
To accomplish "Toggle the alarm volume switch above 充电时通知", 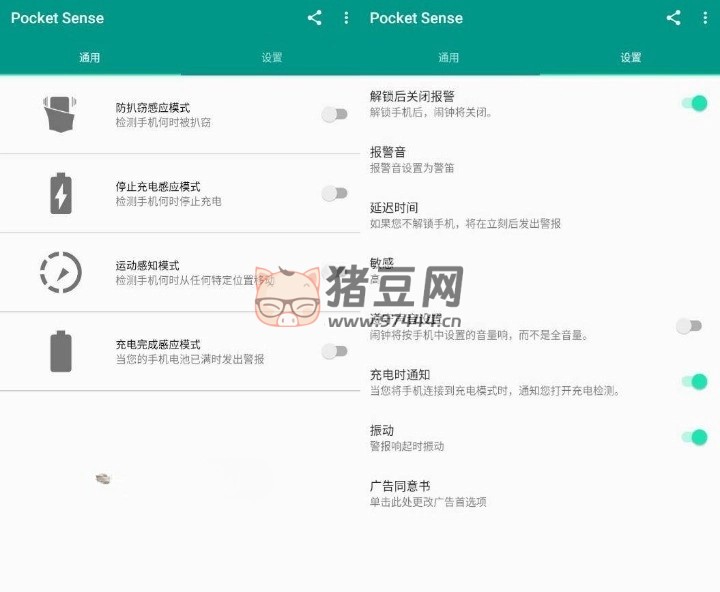I will pos(689,326).
